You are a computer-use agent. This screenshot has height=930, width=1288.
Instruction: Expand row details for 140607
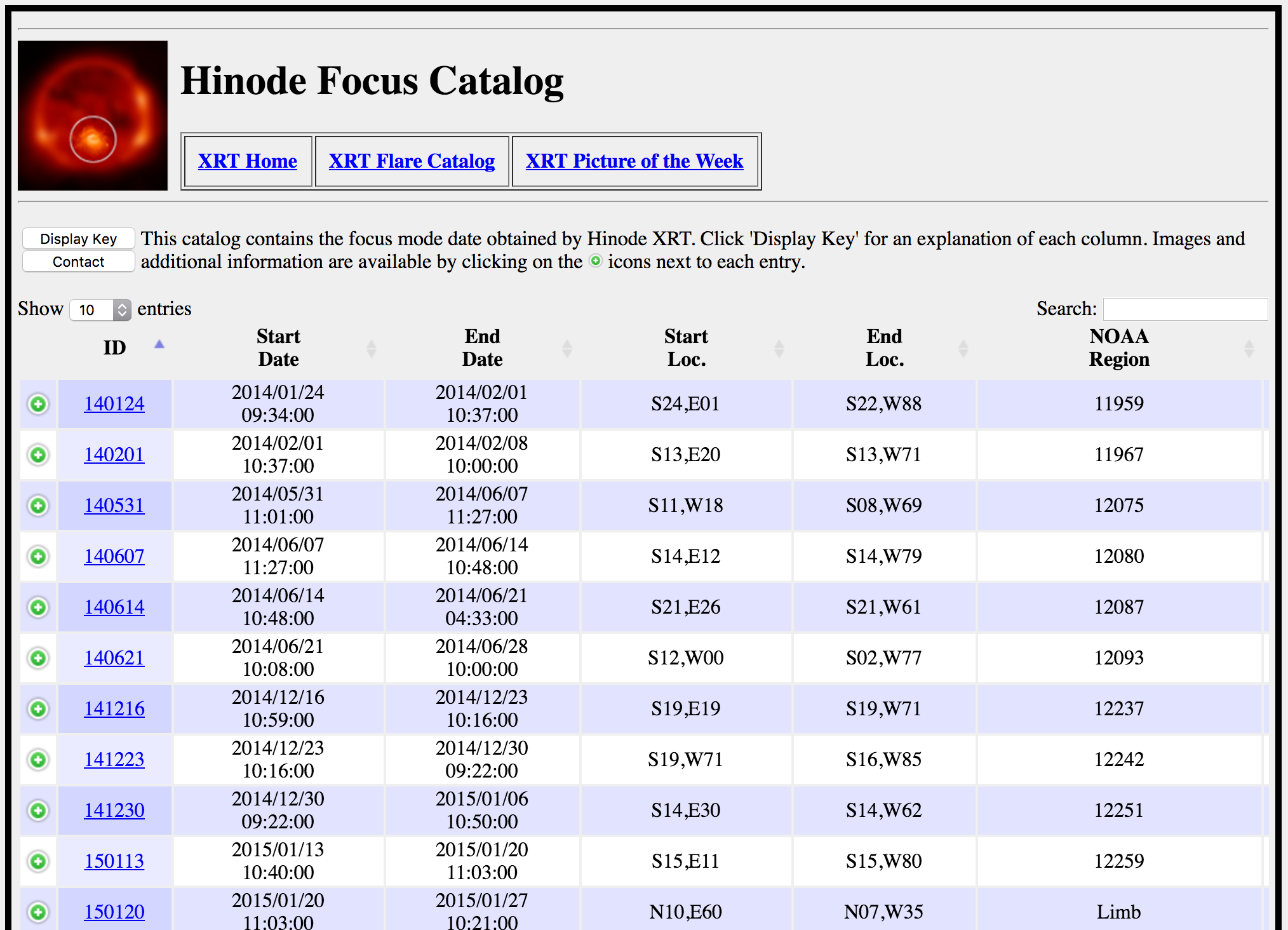(x=38, y=556)
